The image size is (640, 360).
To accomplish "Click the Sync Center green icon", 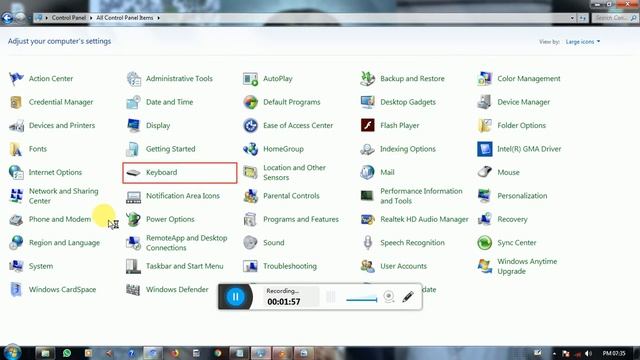I will (x=484, y=242).
